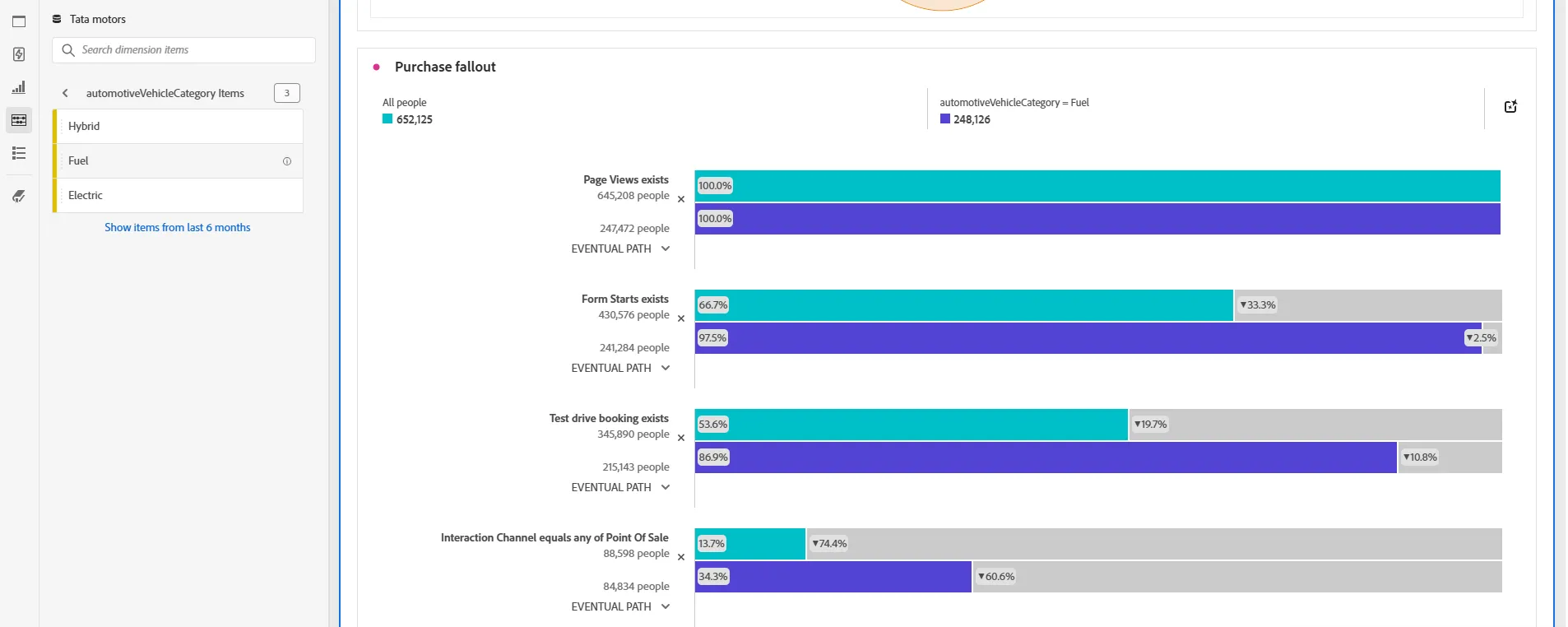Open the tag icon at rail bottom

point(19,196)
